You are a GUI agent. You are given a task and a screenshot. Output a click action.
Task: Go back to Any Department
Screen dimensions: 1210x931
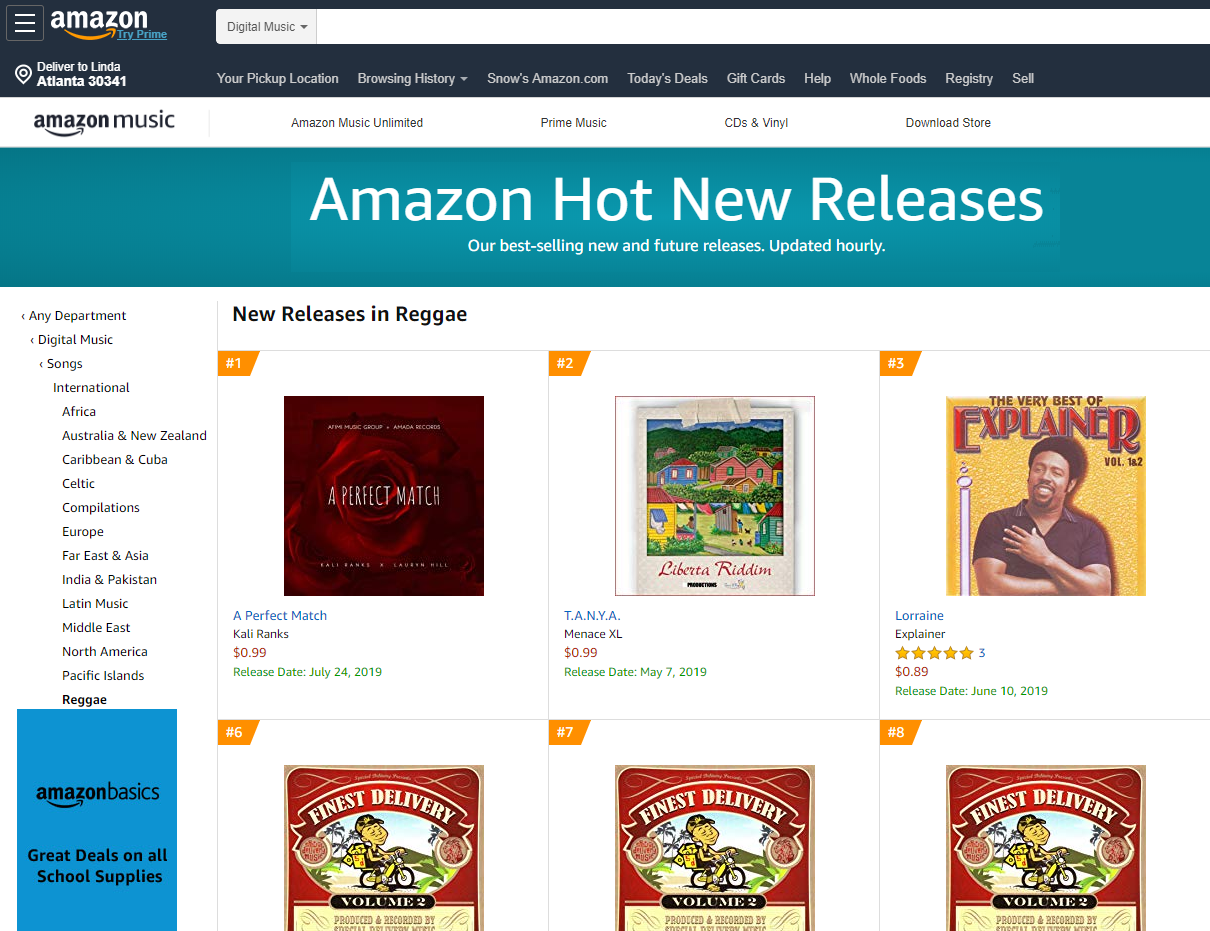coord(74,316)
